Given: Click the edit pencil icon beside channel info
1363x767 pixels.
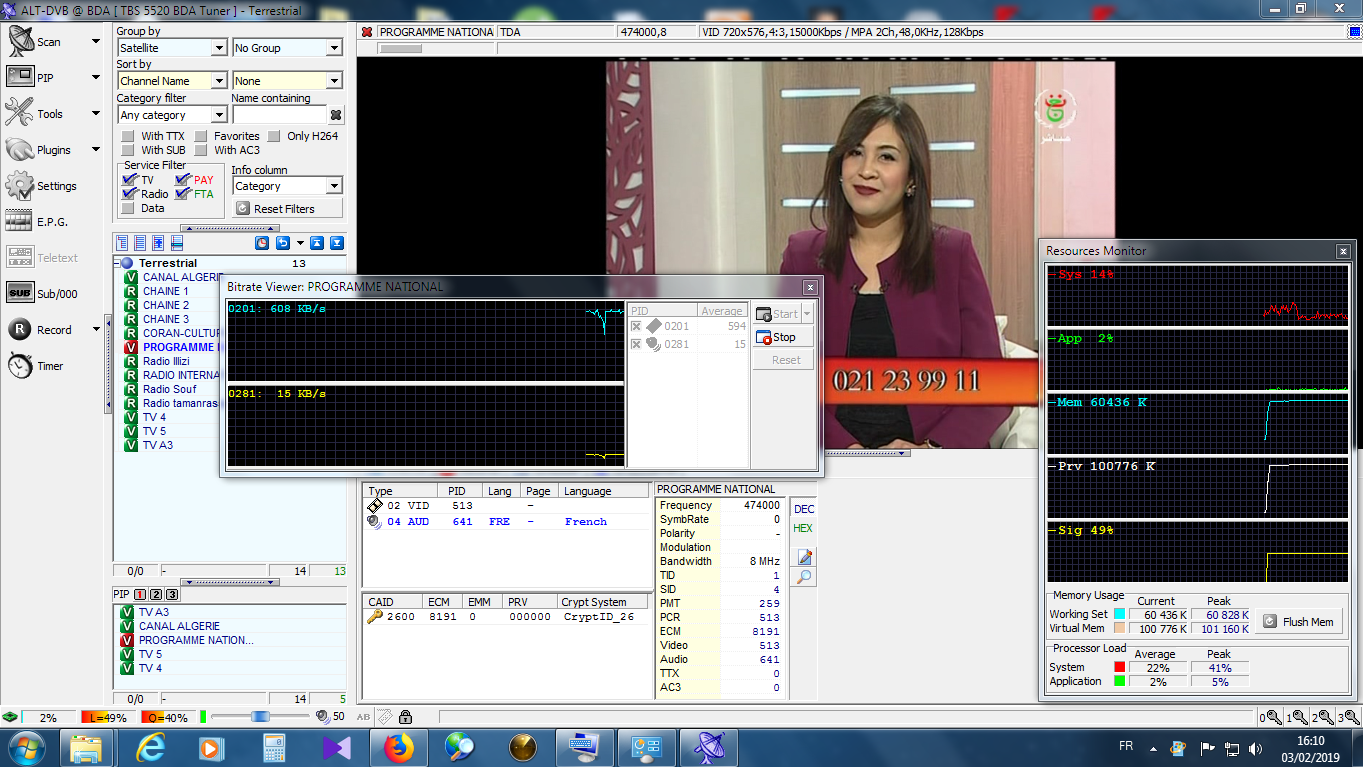Looking at the screenshot, I should [x=804, y=557].
